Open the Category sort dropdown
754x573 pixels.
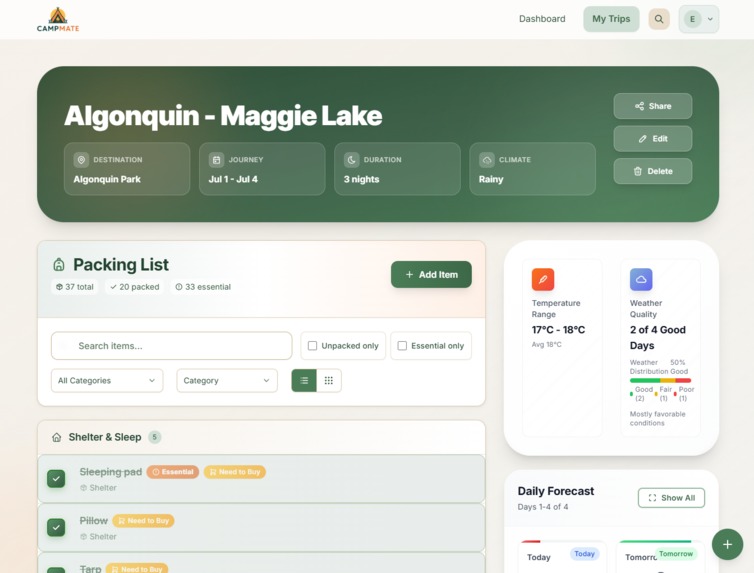pos(227,381)
